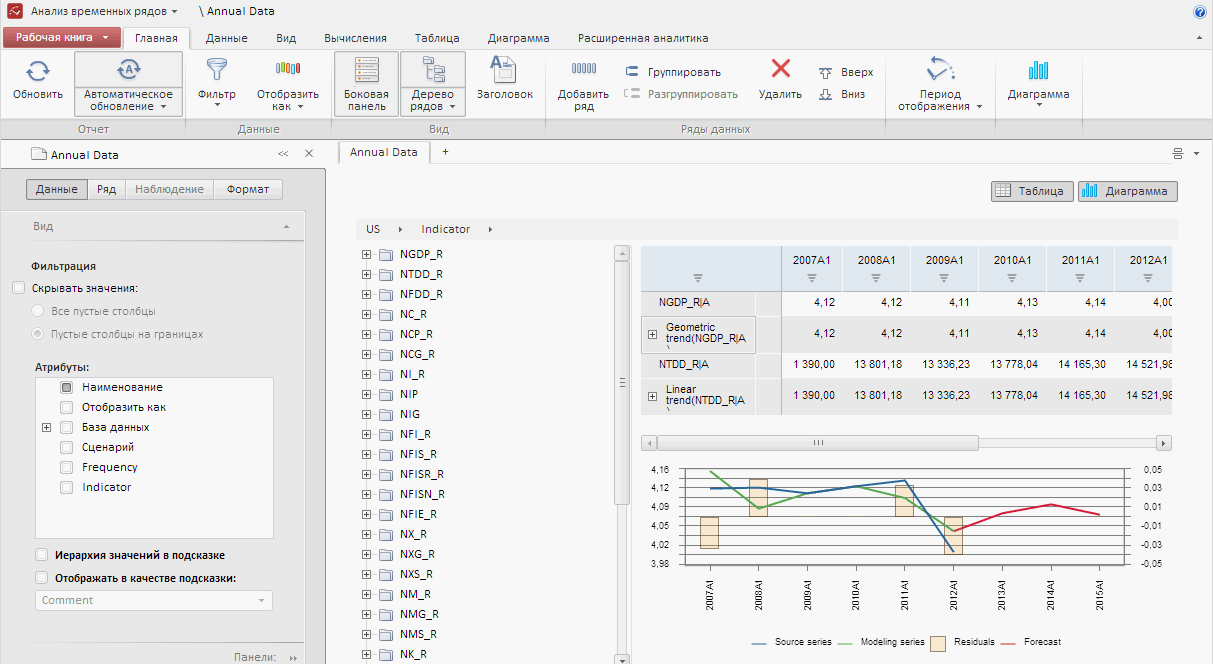
Task: Click the Обновить refresh icon
Action: coord(37,72)
